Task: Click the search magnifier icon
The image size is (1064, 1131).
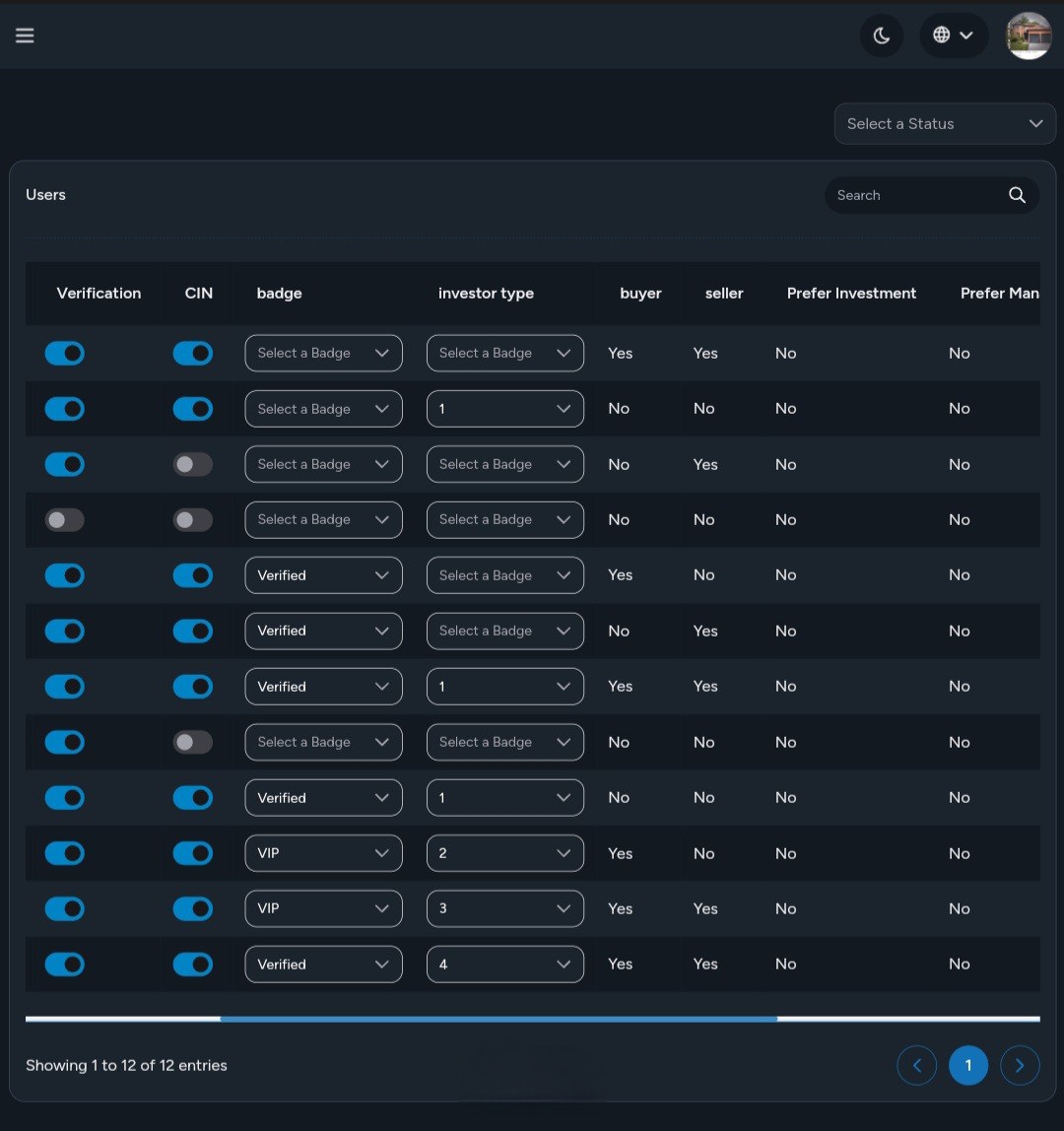Action: [1017, 195]
